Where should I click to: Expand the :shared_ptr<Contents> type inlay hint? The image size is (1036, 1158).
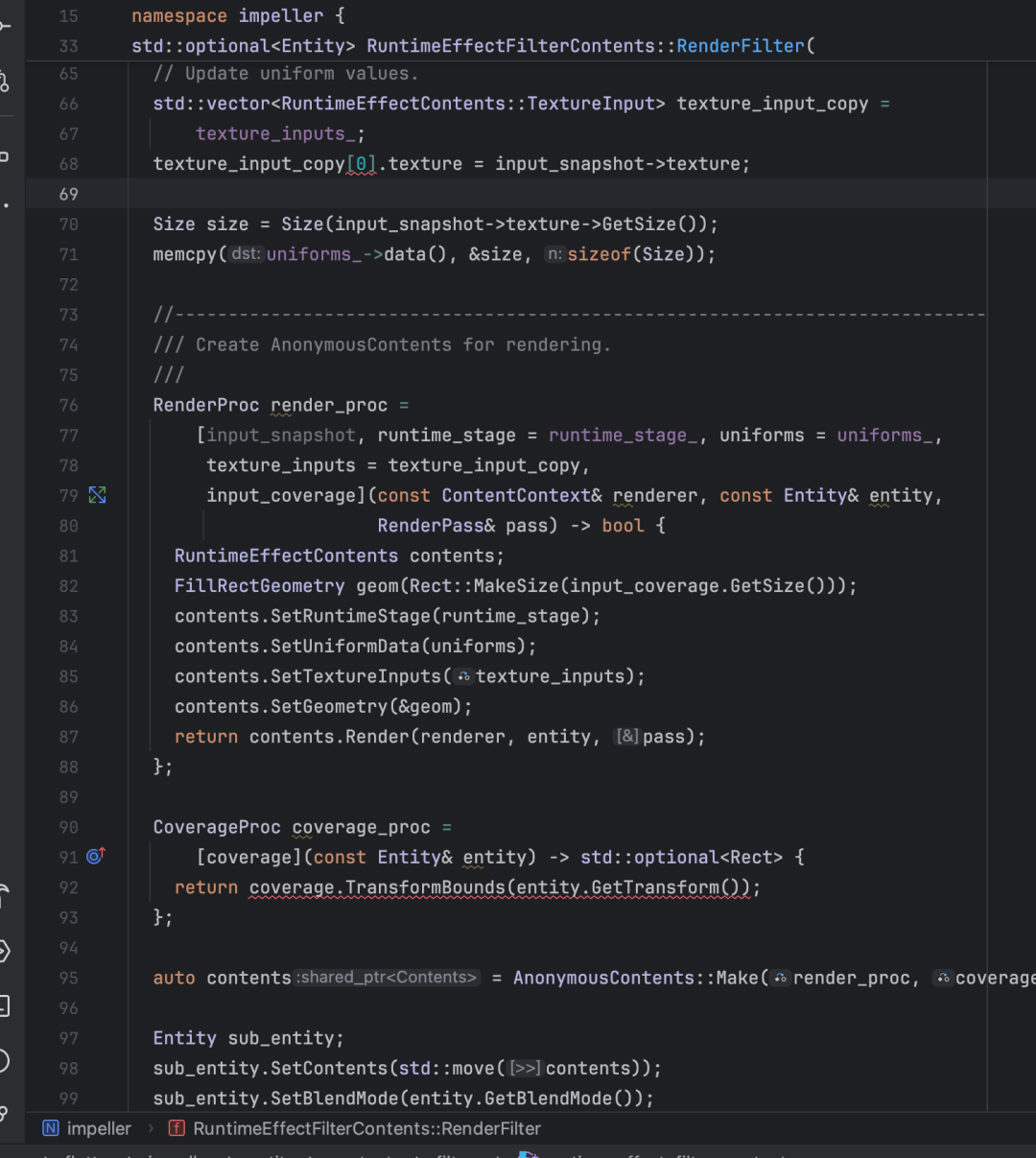tap(388, 978)
